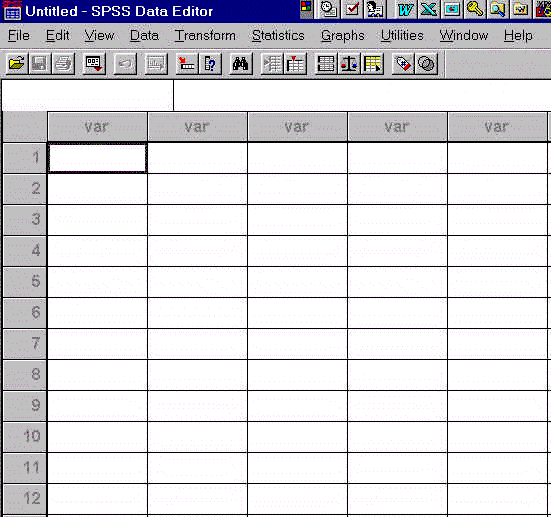The height and width of the screenshot is (517, 551).
Task: Click the Use Sets circles icon
Action: tap(426, 64)
